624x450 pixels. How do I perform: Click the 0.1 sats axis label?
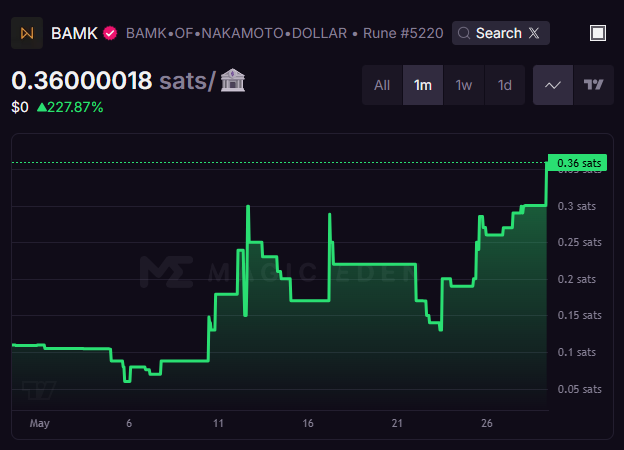pos(577,353)
